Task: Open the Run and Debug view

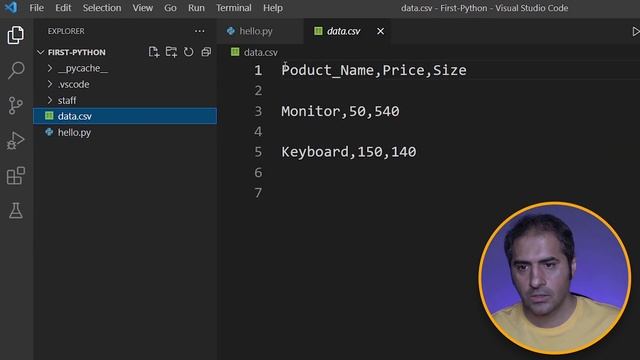Action: (x=16, y=140)
